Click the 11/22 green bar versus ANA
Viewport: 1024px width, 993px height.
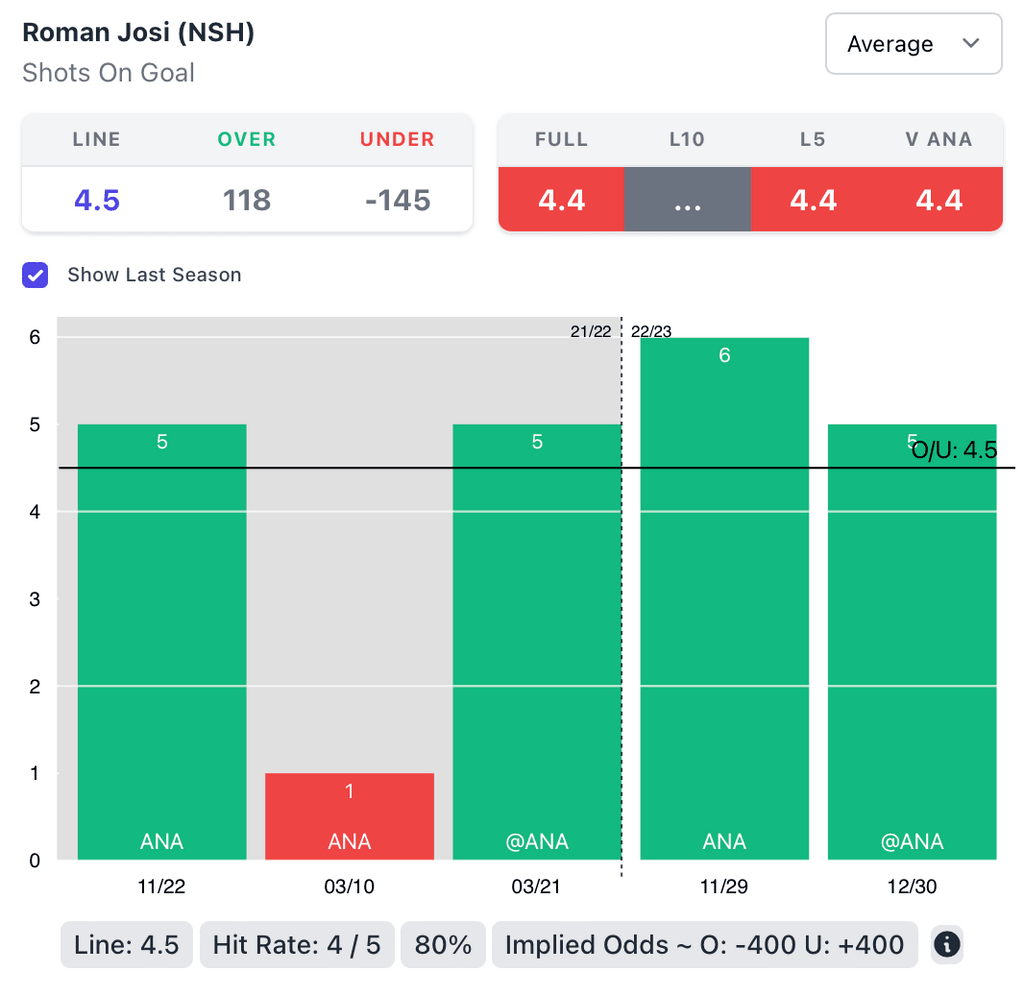click(162, 640)
